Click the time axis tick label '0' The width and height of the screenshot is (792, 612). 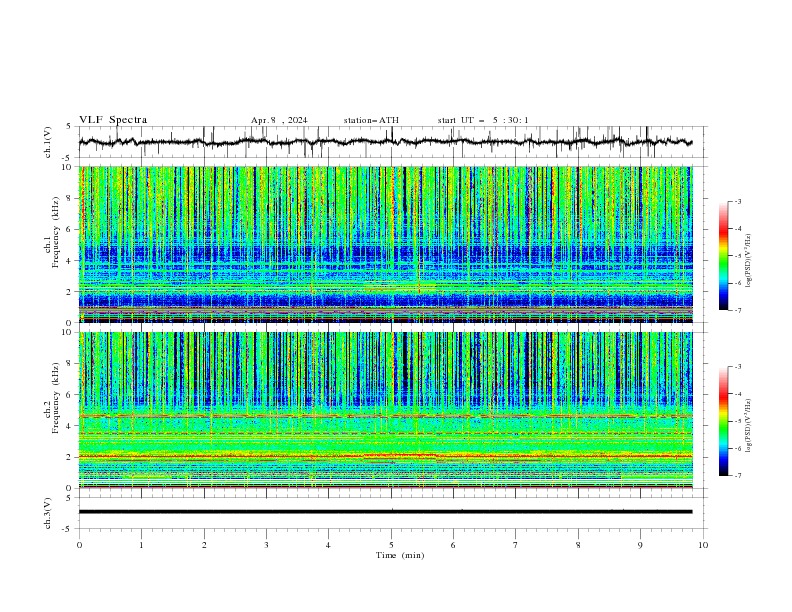pos(79,545)
